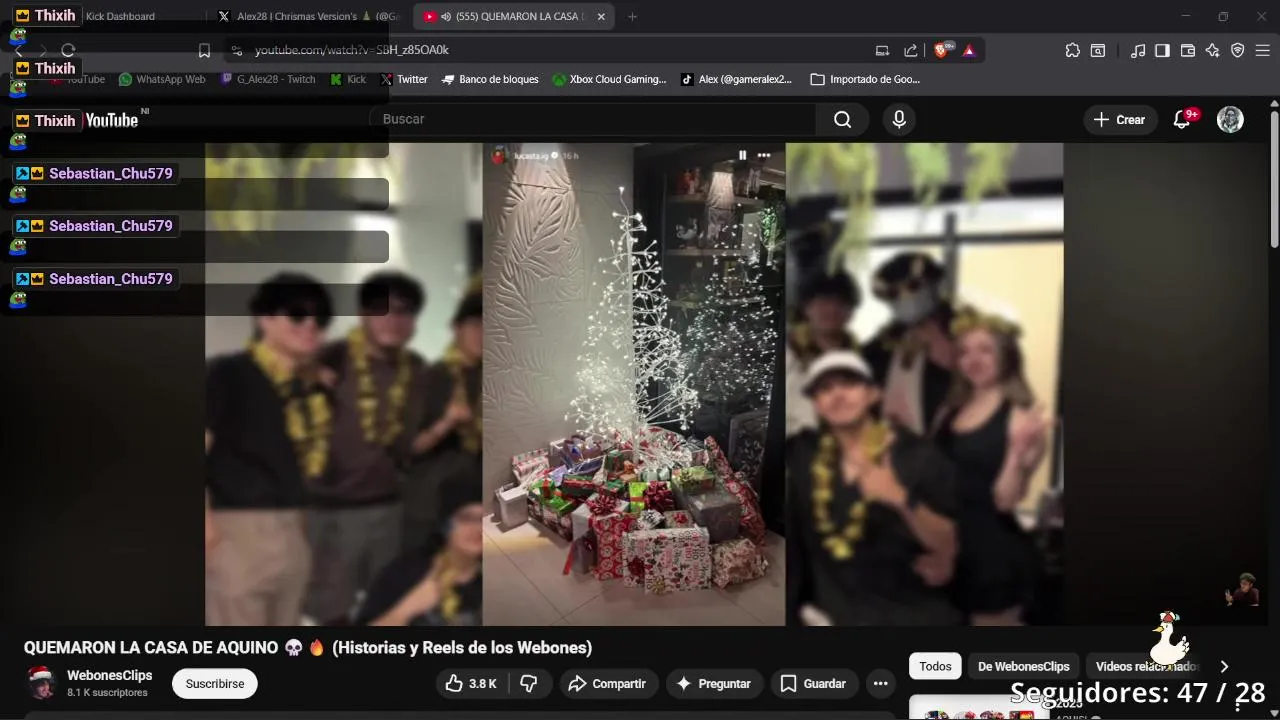
Task: Start voice search with microphone icon
Action: tap(899, 119)
